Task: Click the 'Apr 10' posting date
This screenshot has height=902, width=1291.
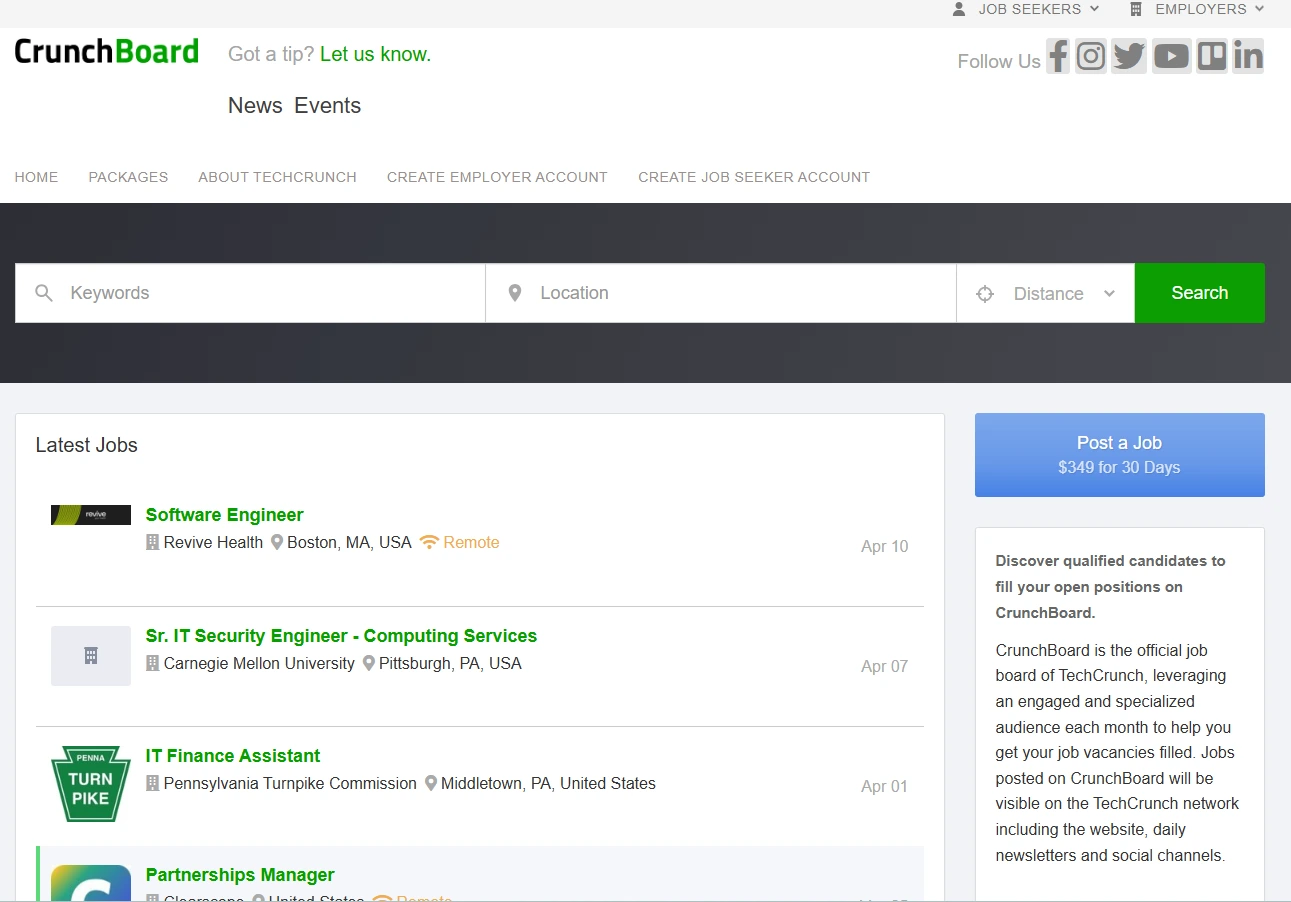Action: pyautogui.click(x=885, y=546)
